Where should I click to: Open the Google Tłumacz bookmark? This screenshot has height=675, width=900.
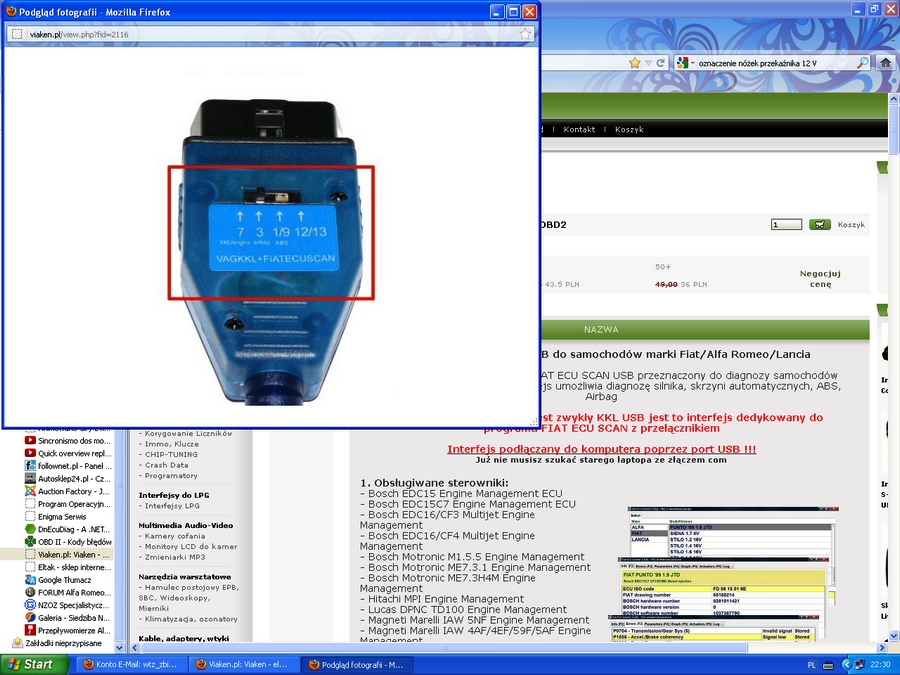(x=59, y=580)
